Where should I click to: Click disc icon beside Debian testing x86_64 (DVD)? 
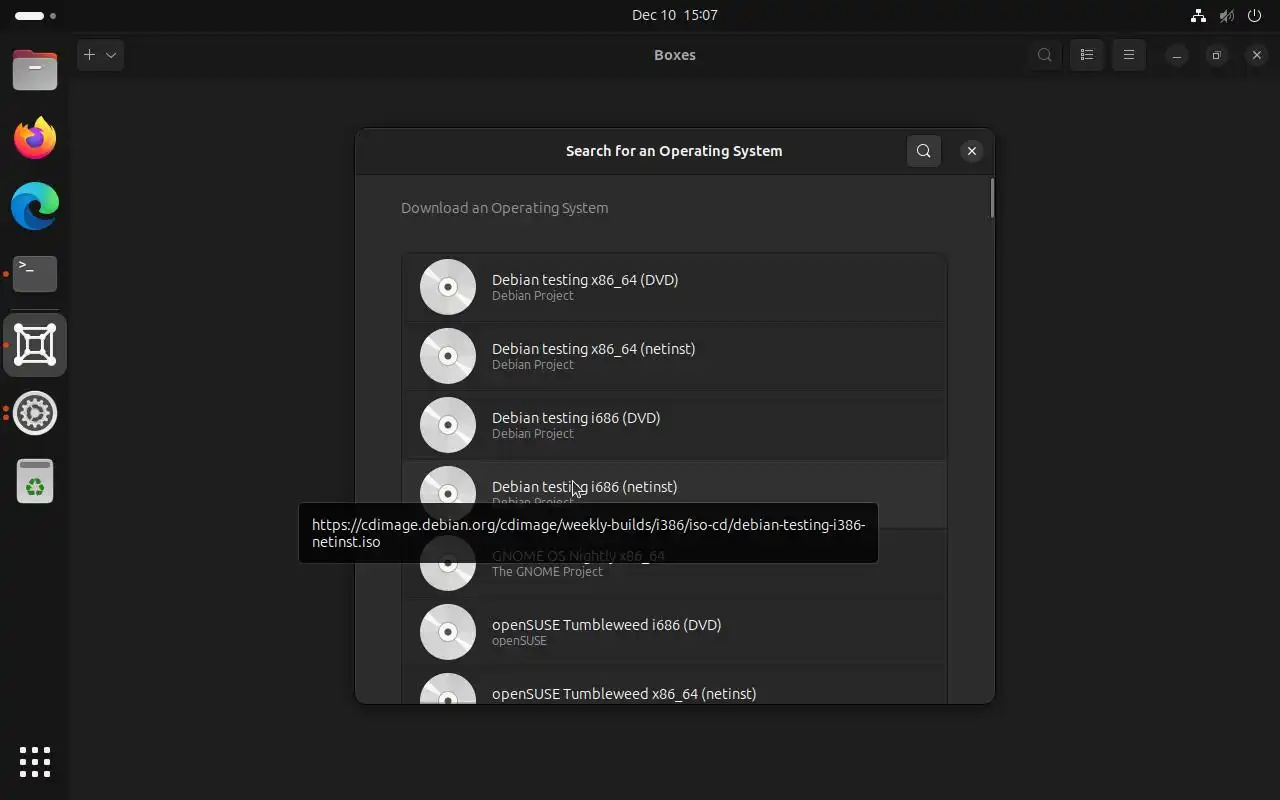tap(448, 287)
